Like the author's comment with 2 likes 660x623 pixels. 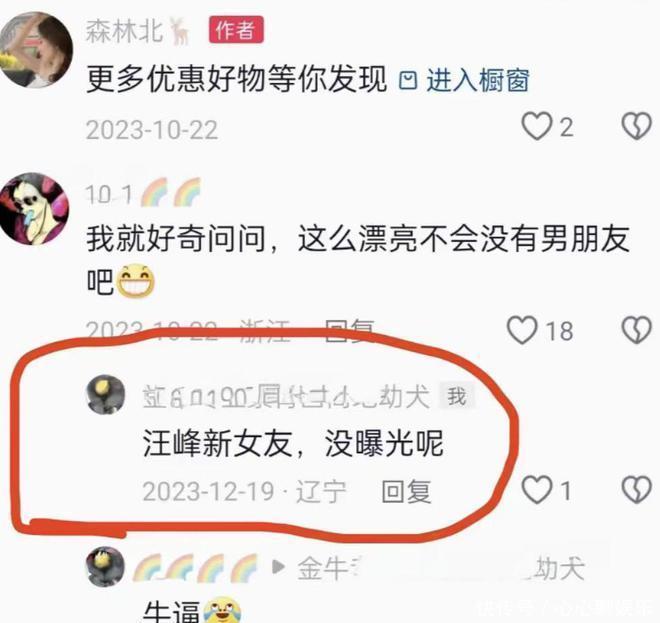(537, 125)
